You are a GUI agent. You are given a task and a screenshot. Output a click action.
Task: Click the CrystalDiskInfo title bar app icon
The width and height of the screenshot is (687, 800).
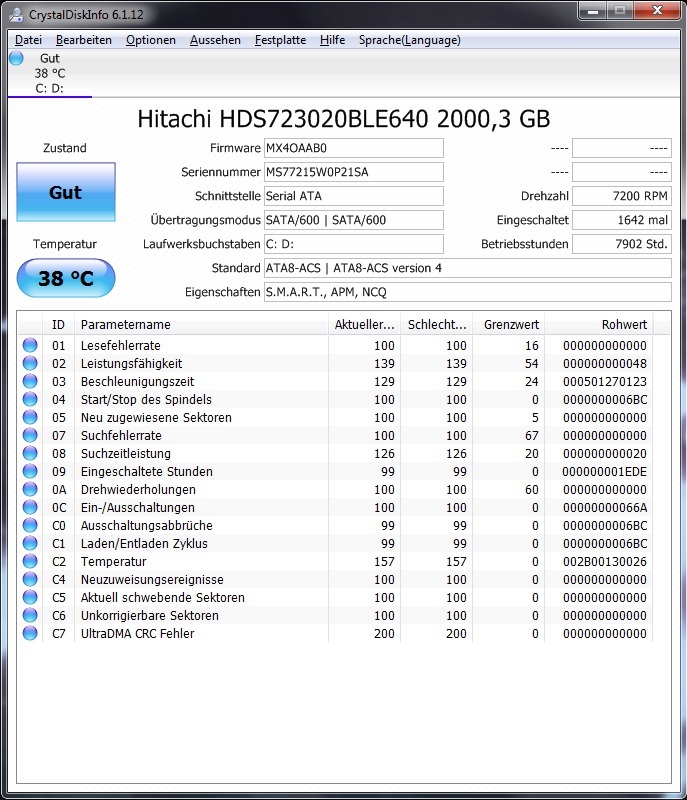[16, 14]
